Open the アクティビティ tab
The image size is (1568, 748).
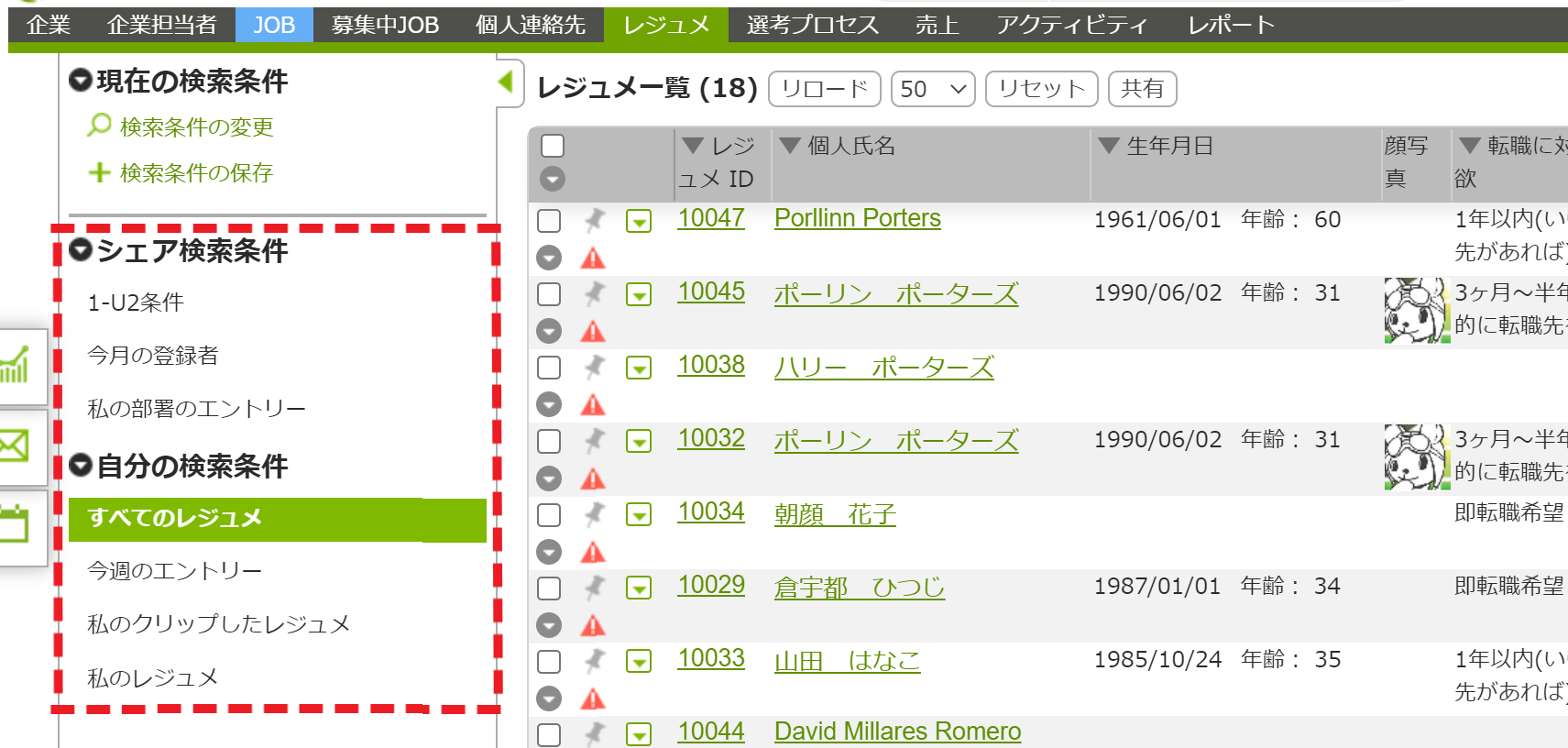click(1072, 25)
